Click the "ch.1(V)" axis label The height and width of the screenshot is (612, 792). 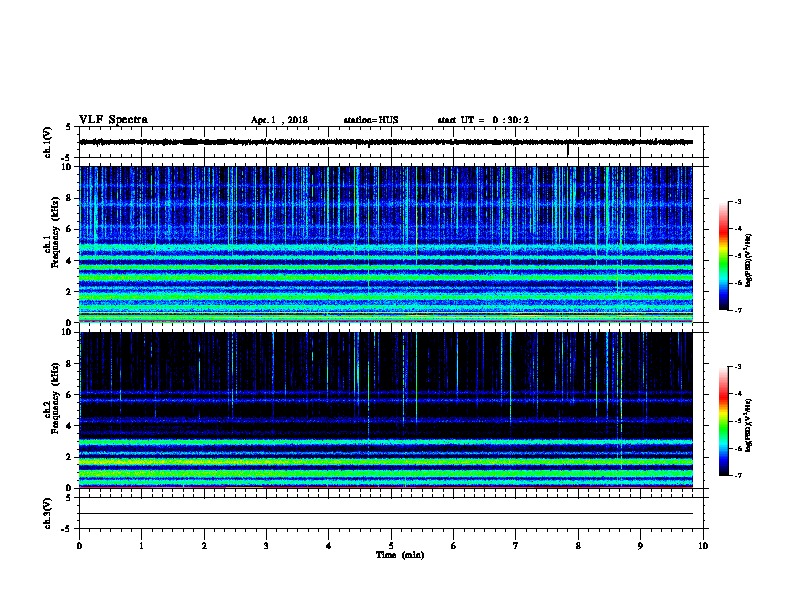[x=47, y=142]
